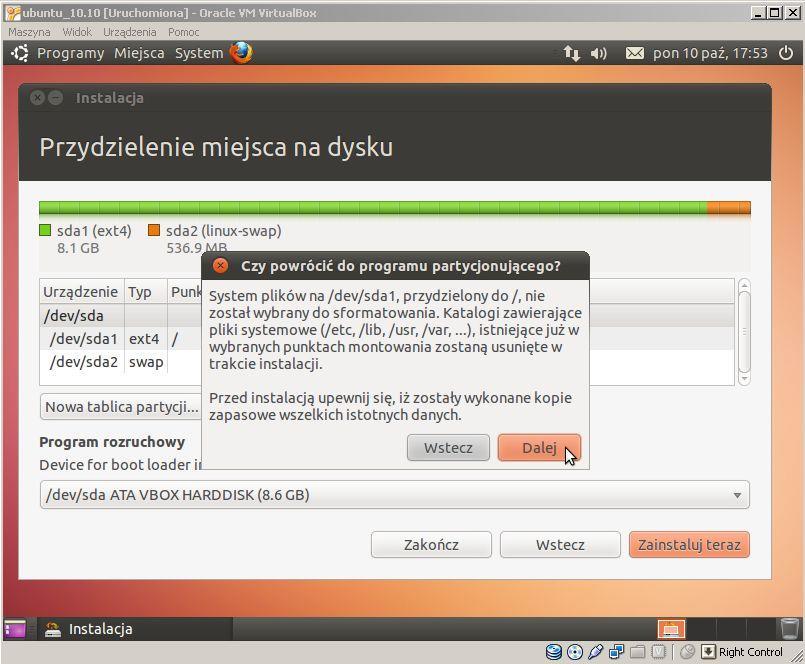Open the Programy menu
Screen dimensions: 805x664
point(70,53)
